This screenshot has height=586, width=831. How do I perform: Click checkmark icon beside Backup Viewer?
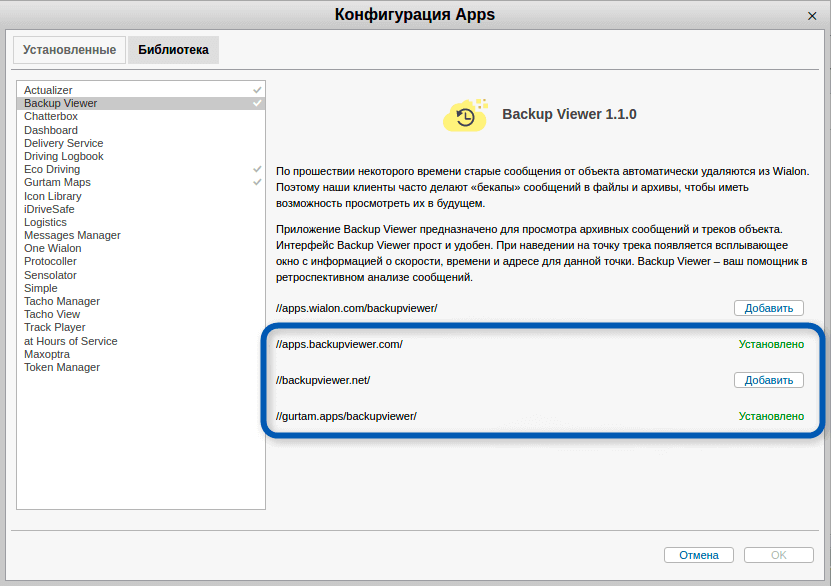257,103
